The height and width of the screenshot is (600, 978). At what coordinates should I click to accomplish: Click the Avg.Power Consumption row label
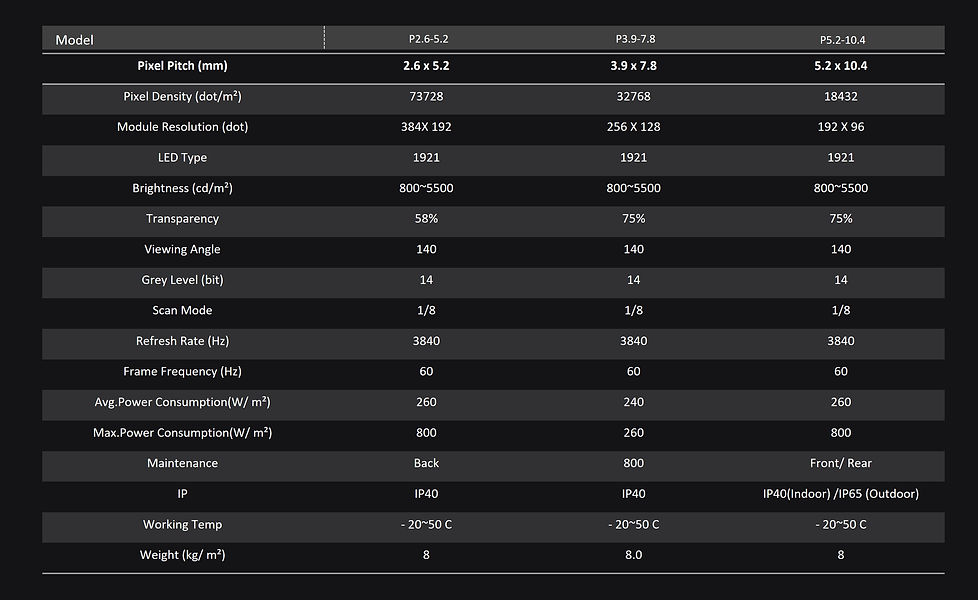182,402
